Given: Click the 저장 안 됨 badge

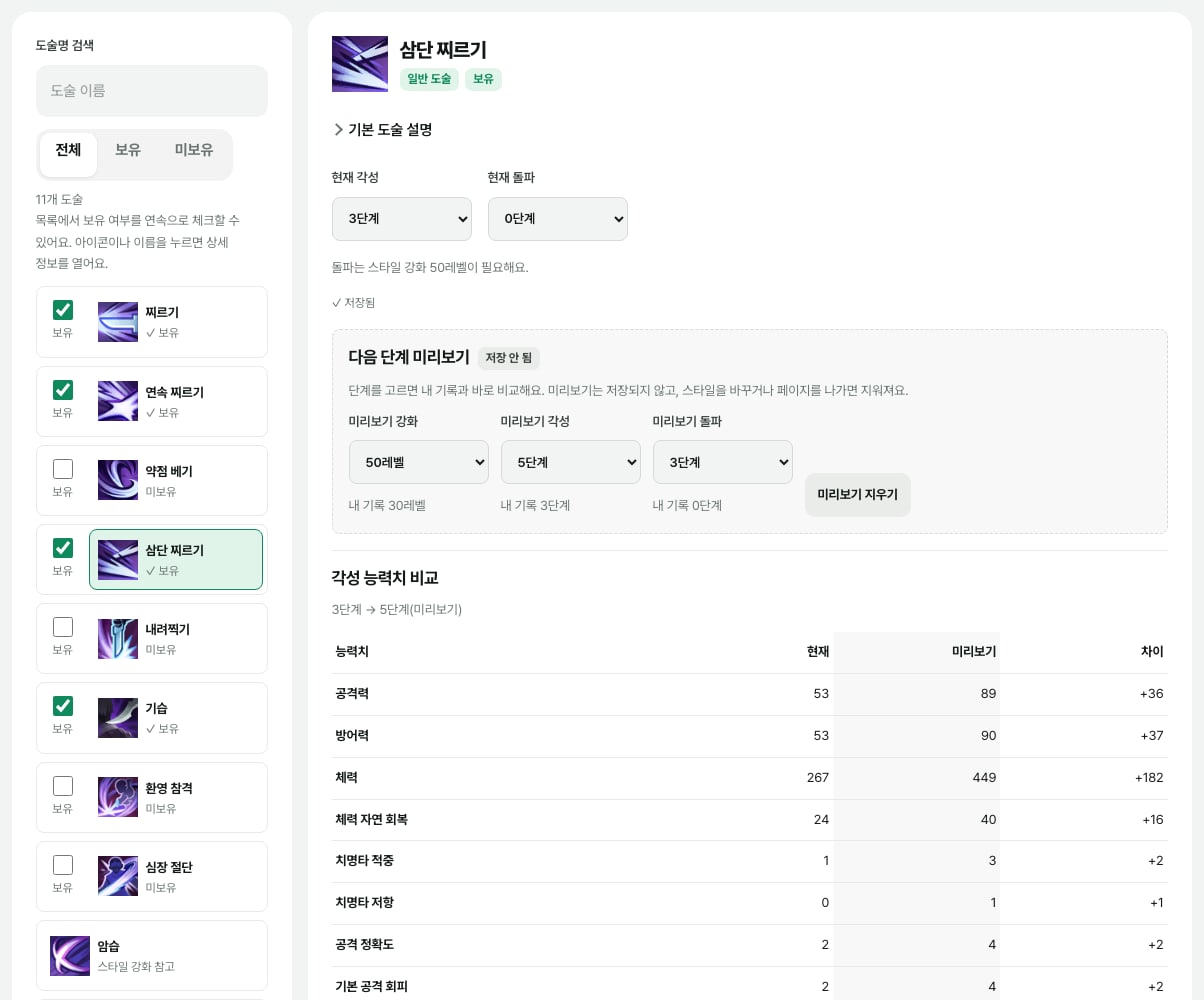Looking at the screenshot, I should pyautogui.click(x=509, y=358).
